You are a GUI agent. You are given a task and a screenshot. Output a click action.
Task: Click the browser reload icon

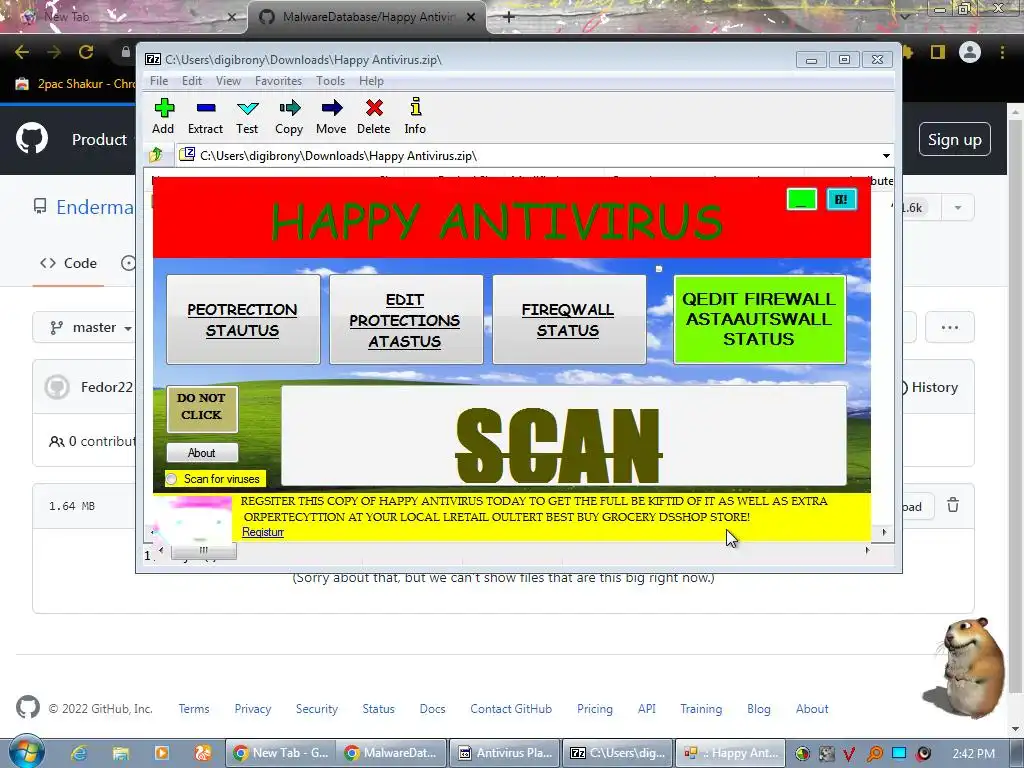pos(86,52)
